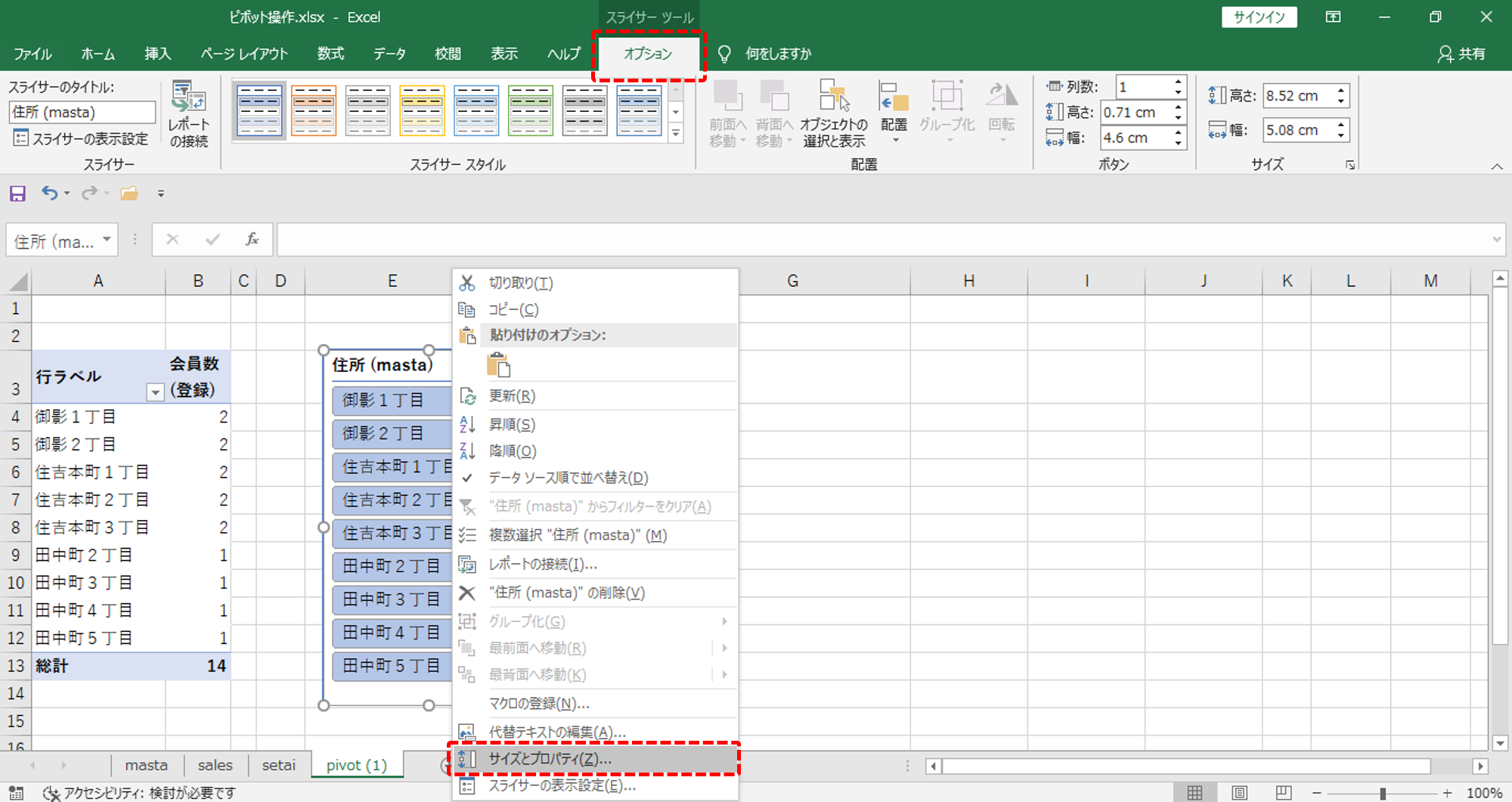Increase the 列数 column count stepper
The height and width of the screenshot is (802, 1512).
click(1178, 82)
